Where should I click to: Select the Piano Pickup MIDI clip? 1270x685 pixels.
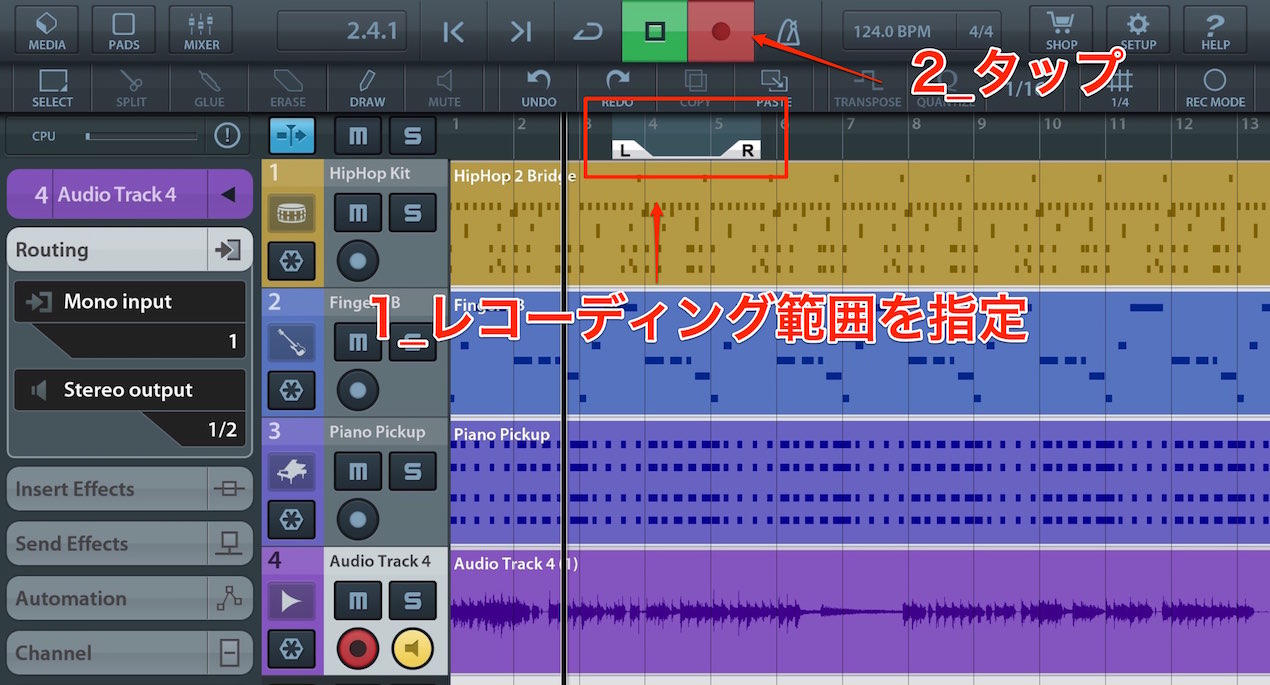click(x=860, y=481)
